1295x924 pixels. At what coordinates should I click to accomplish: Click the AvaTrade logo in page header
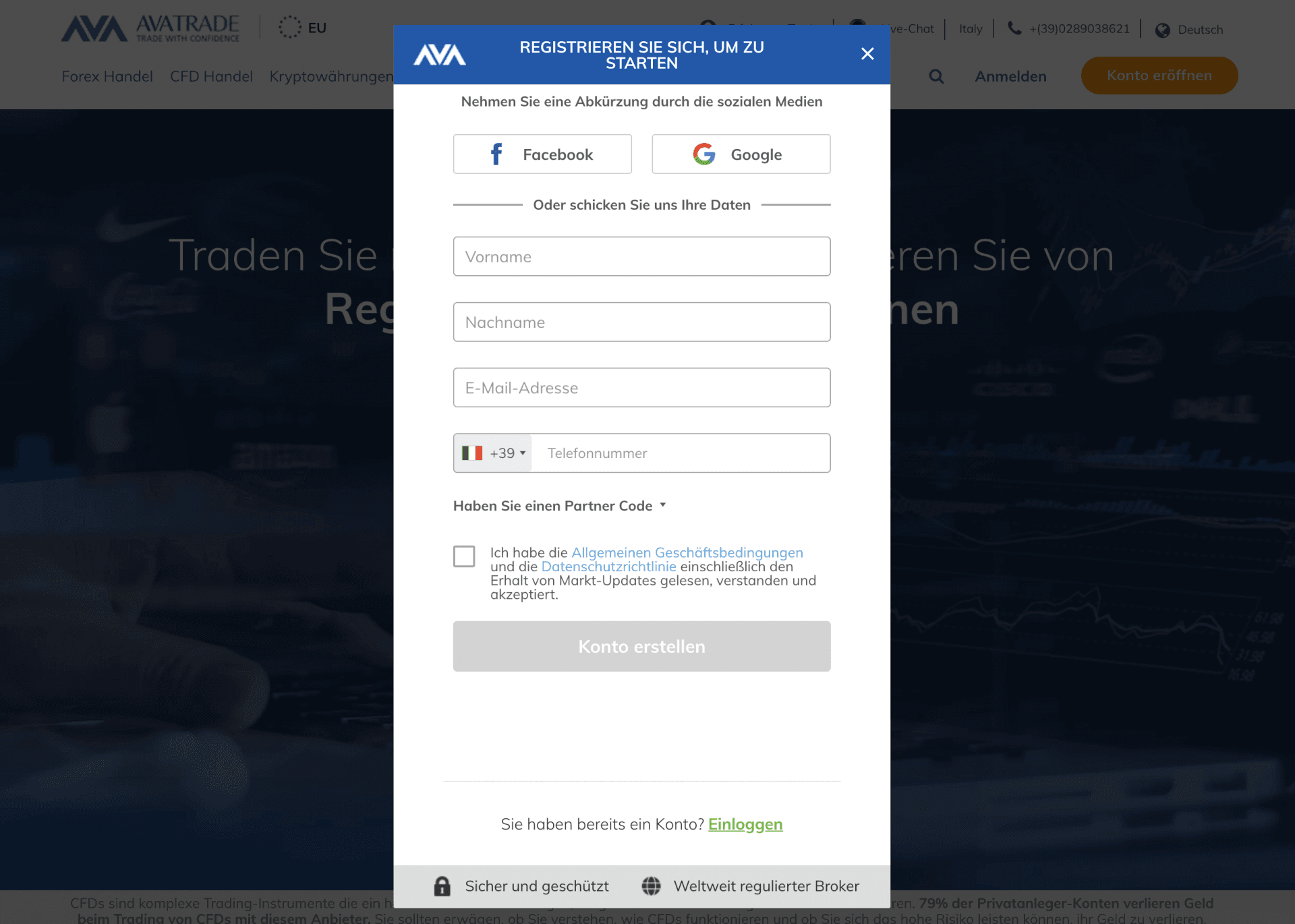coord(150,28)
